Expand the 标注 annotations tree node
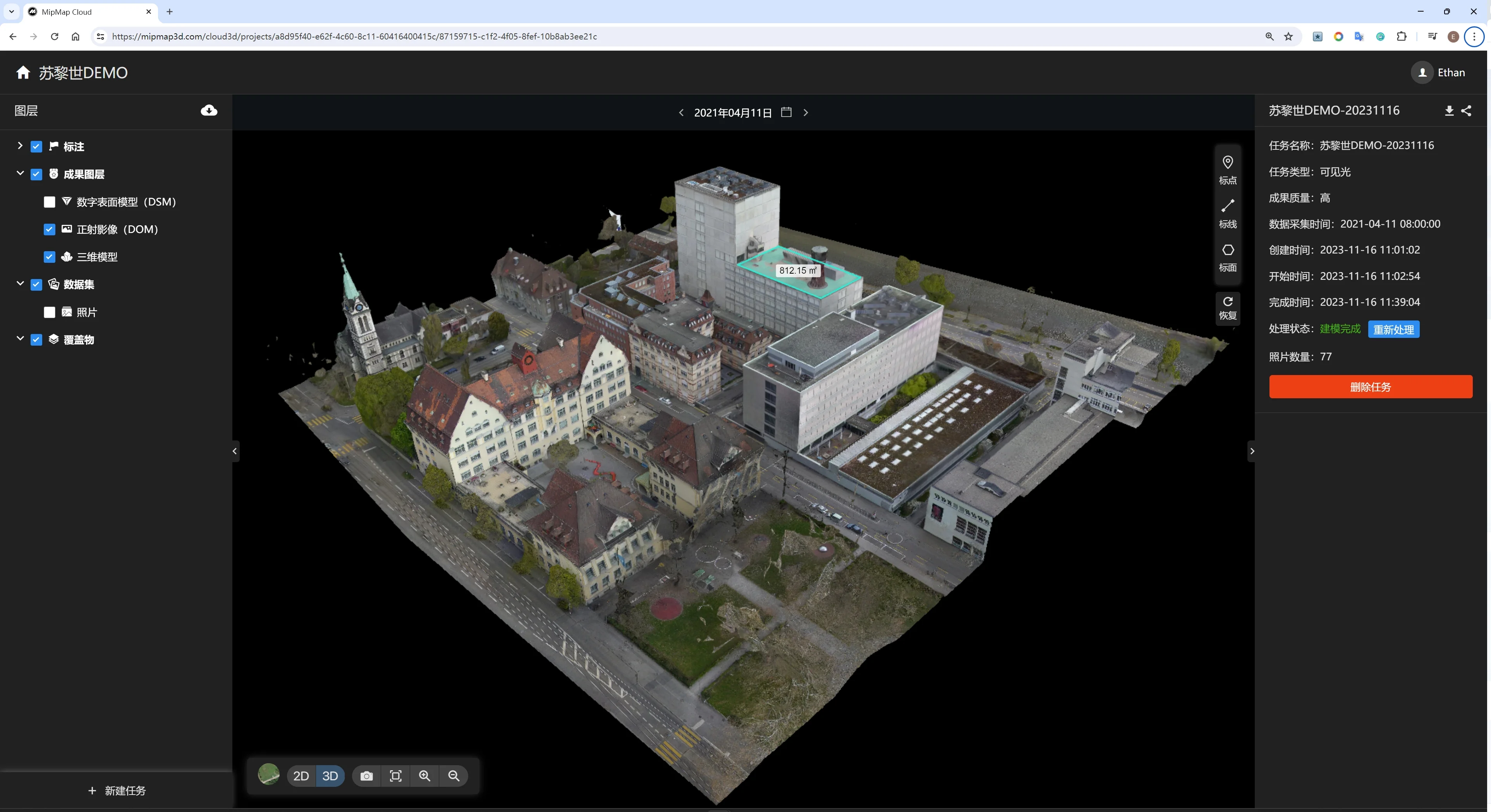The image size is (1491, 812). point(20,146)
